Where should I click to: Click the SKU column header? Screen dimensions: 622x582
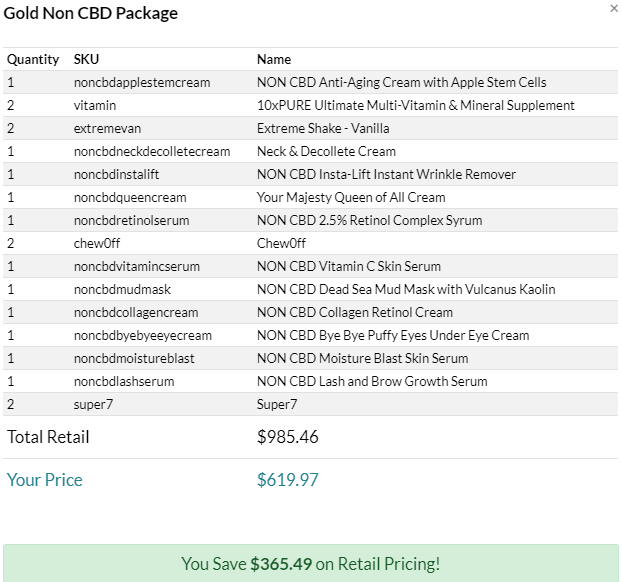point(86,60)
